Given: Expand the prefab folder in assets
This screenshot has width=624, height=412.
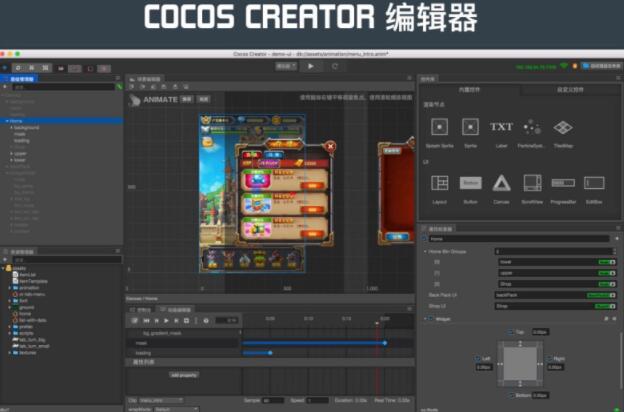Looking at the screenshot, I should (10, 326).
